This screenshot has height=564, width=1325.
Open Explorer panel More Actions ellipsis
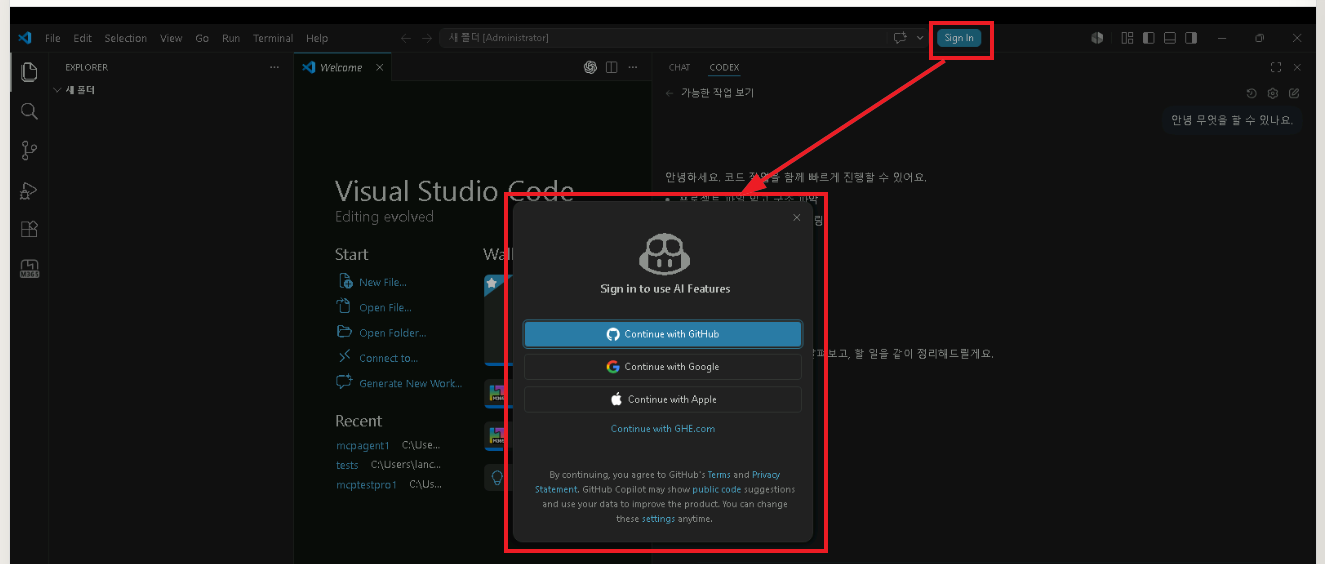274,67
